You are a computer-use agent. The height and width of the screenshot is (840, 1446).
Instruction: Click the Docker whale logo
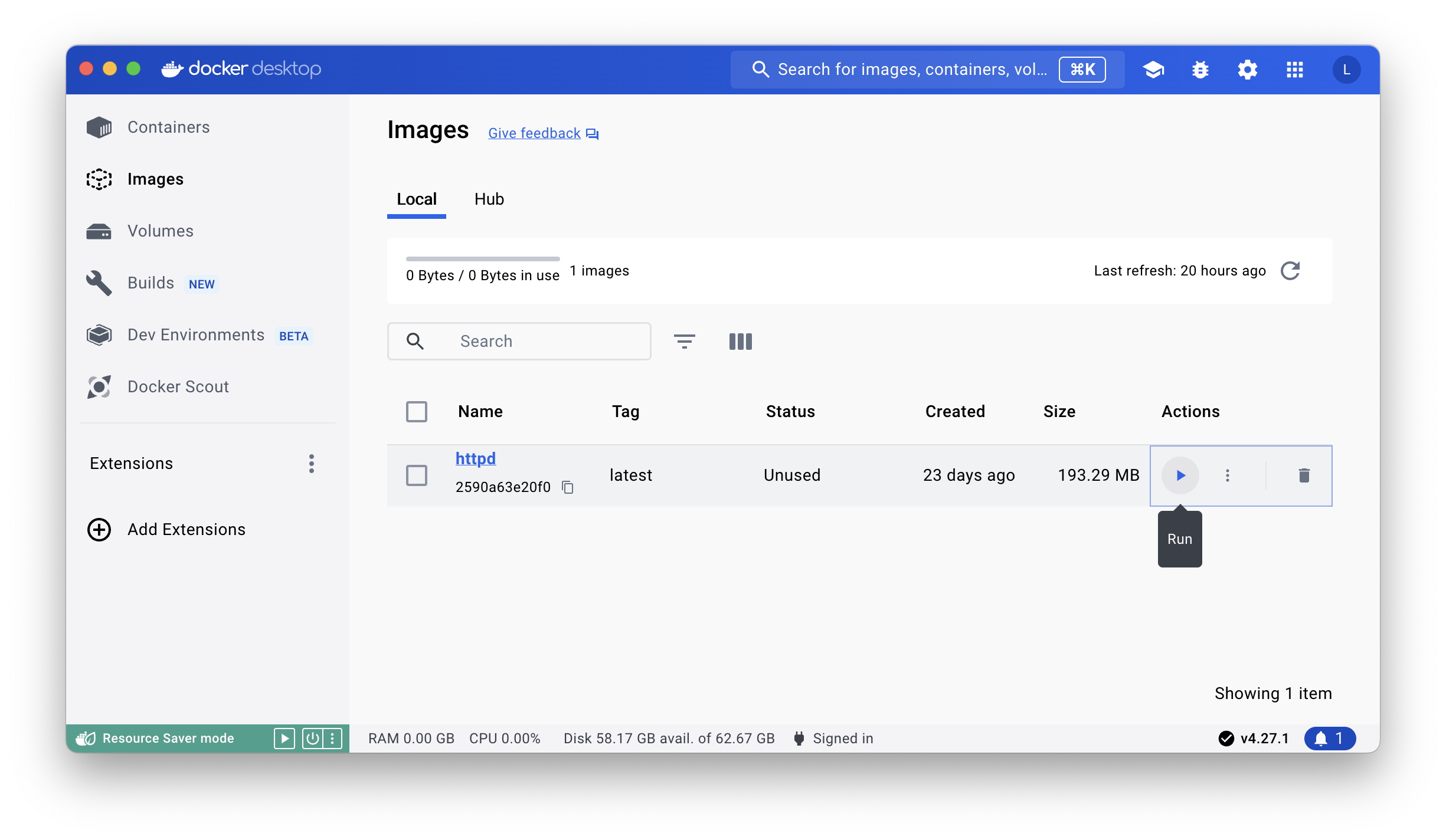[x=172, y=69]
